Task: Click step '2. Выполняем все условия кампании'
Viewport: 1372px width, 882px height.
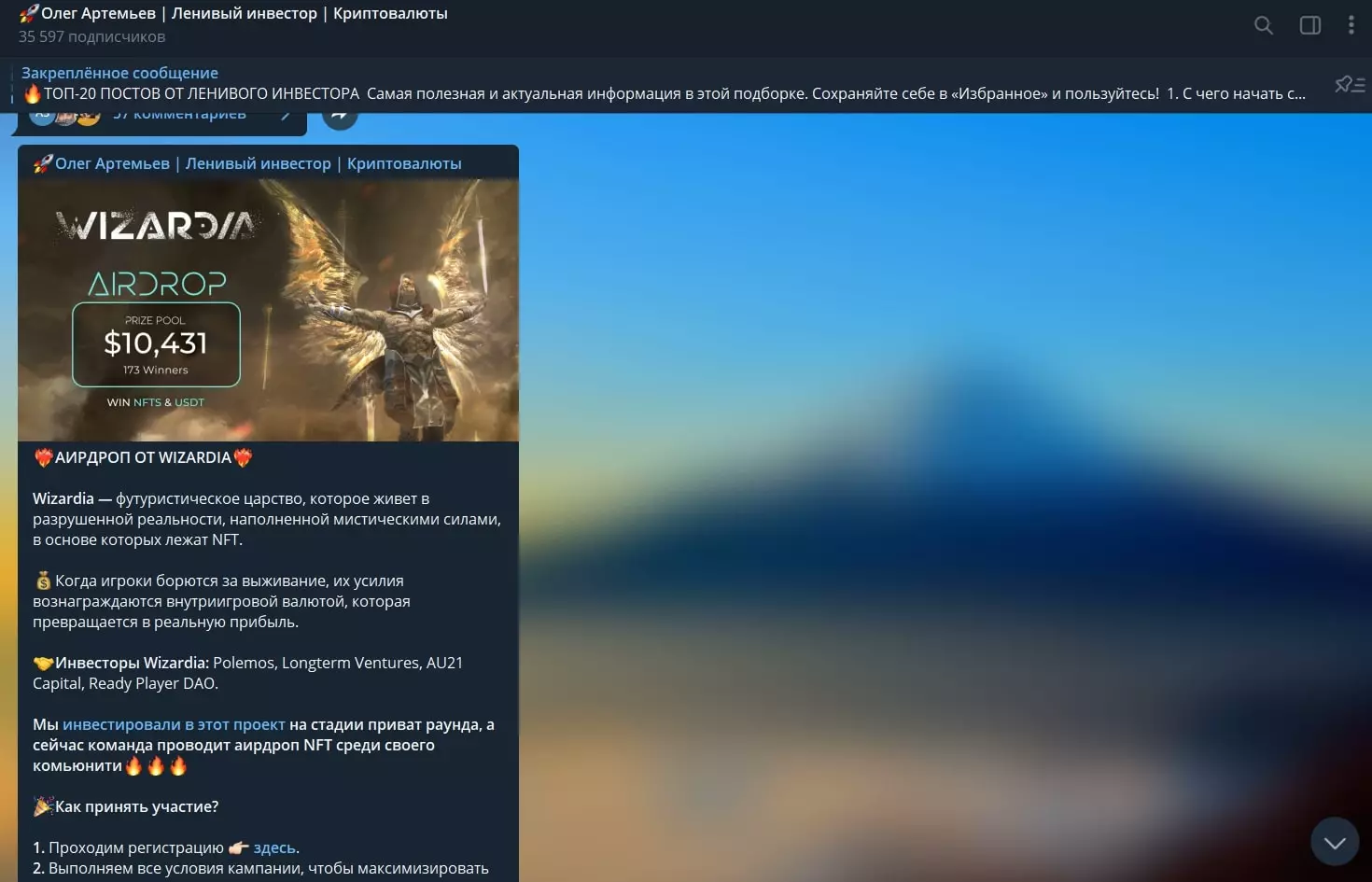Action: click(x=260, y=868)
